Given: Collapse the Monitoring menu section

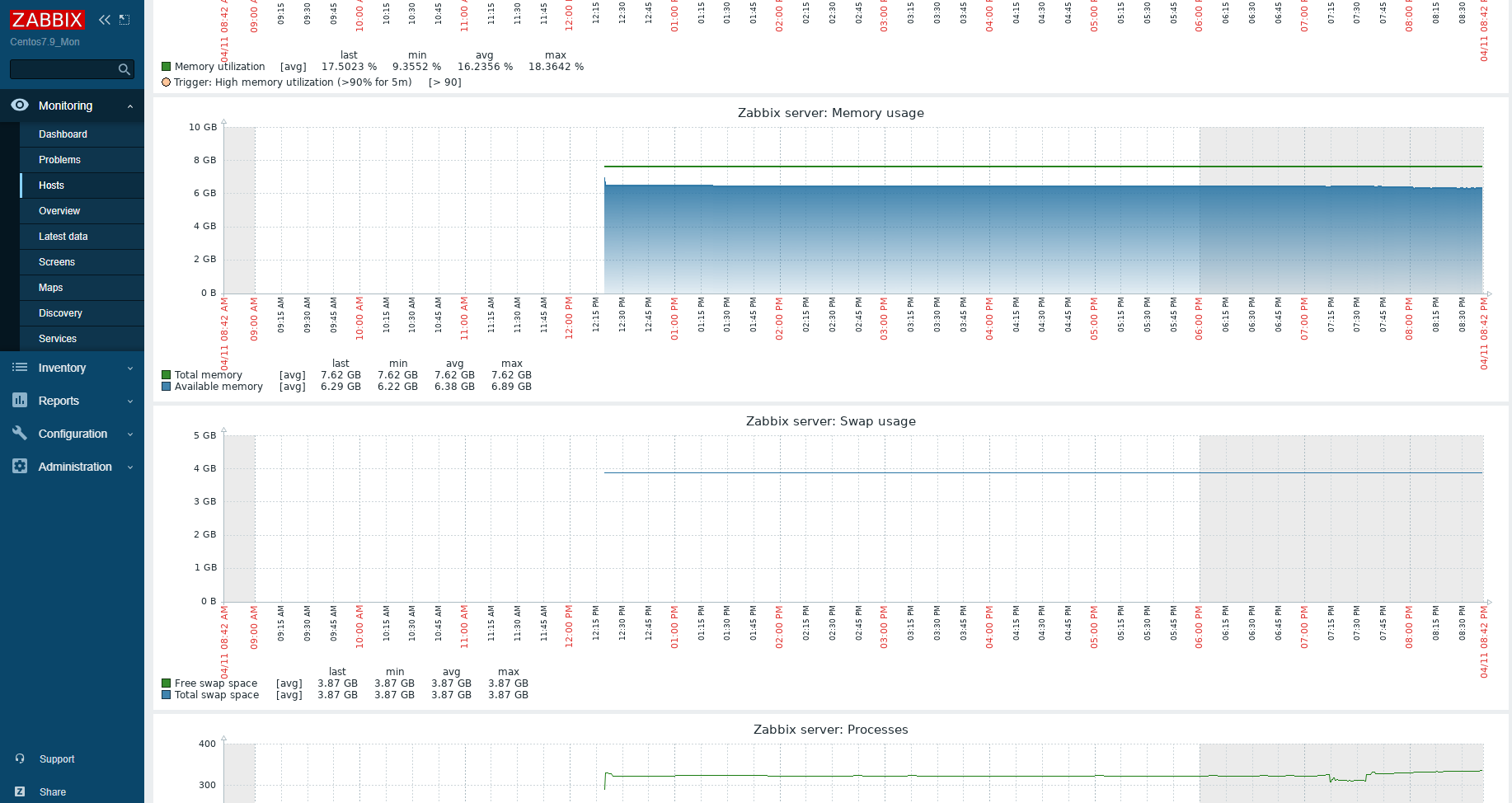Looking at the screenshot, I should 130,106.
